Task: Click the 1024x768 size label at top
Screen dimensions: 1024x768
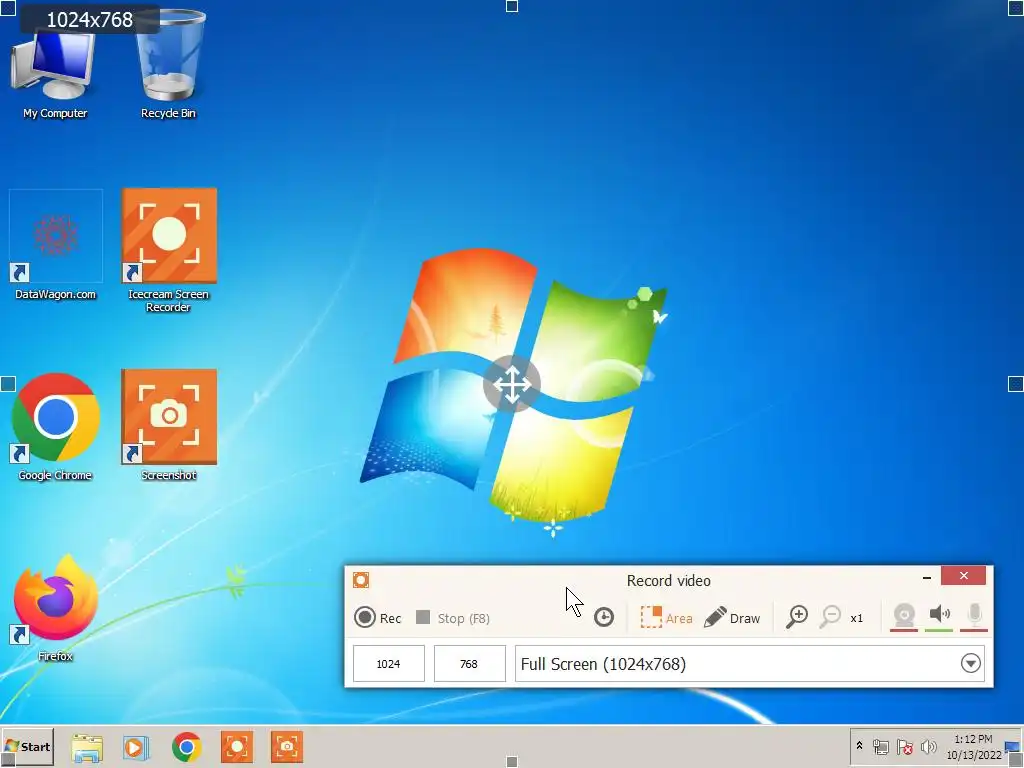Action: coord(89,20)
